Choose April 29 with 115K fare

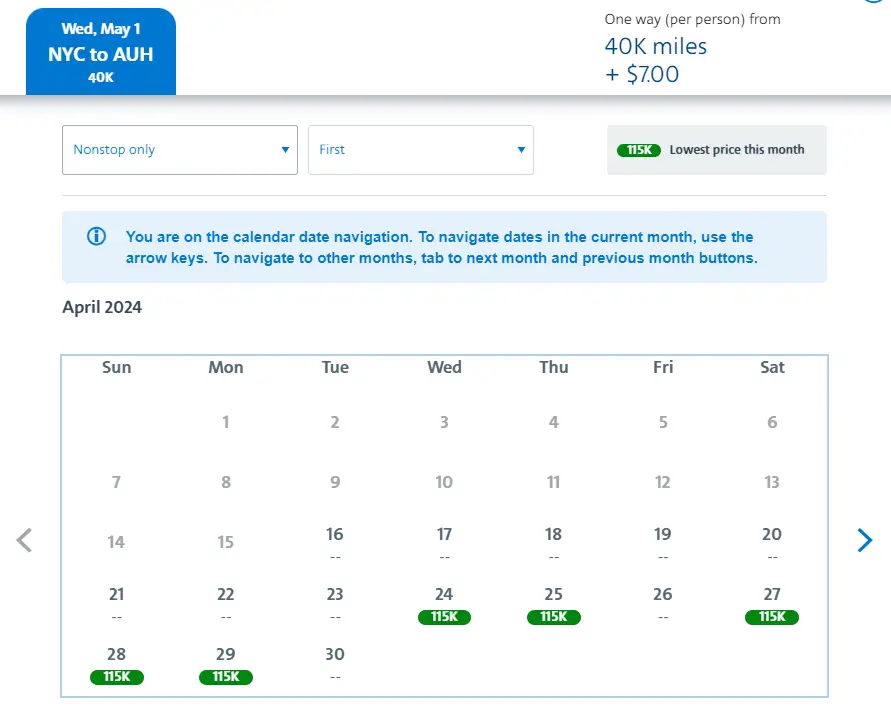tap(226, 664)
